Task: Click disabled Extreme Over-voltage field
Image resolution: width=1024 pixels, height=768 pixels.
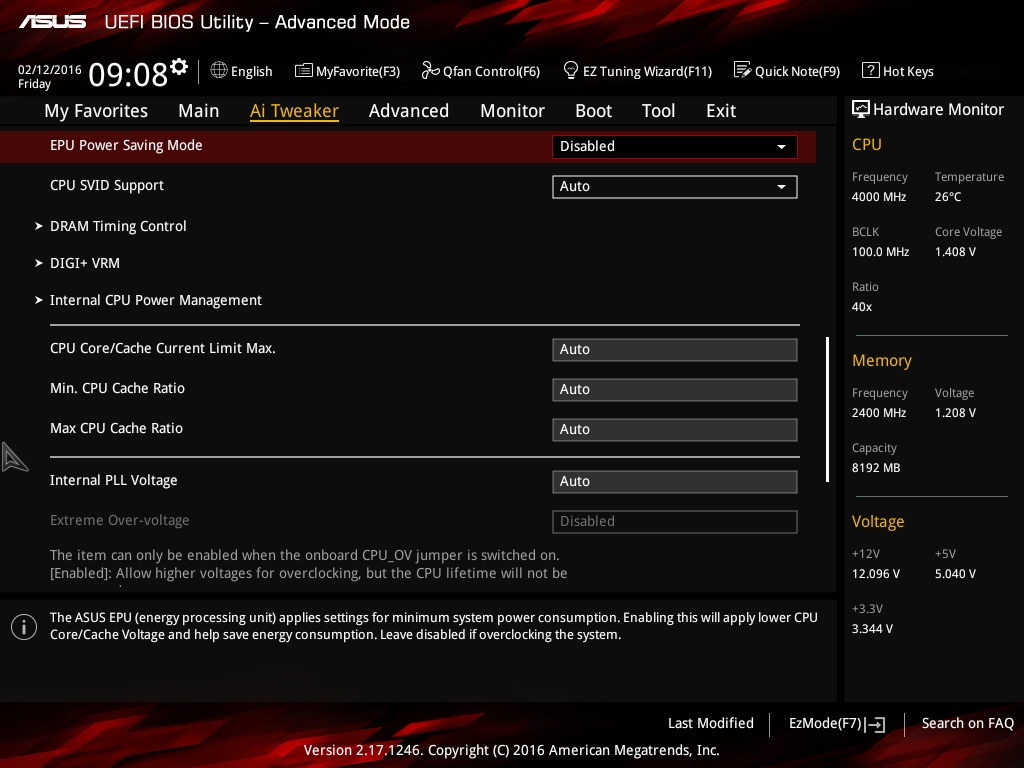Action: pos(675,522)
